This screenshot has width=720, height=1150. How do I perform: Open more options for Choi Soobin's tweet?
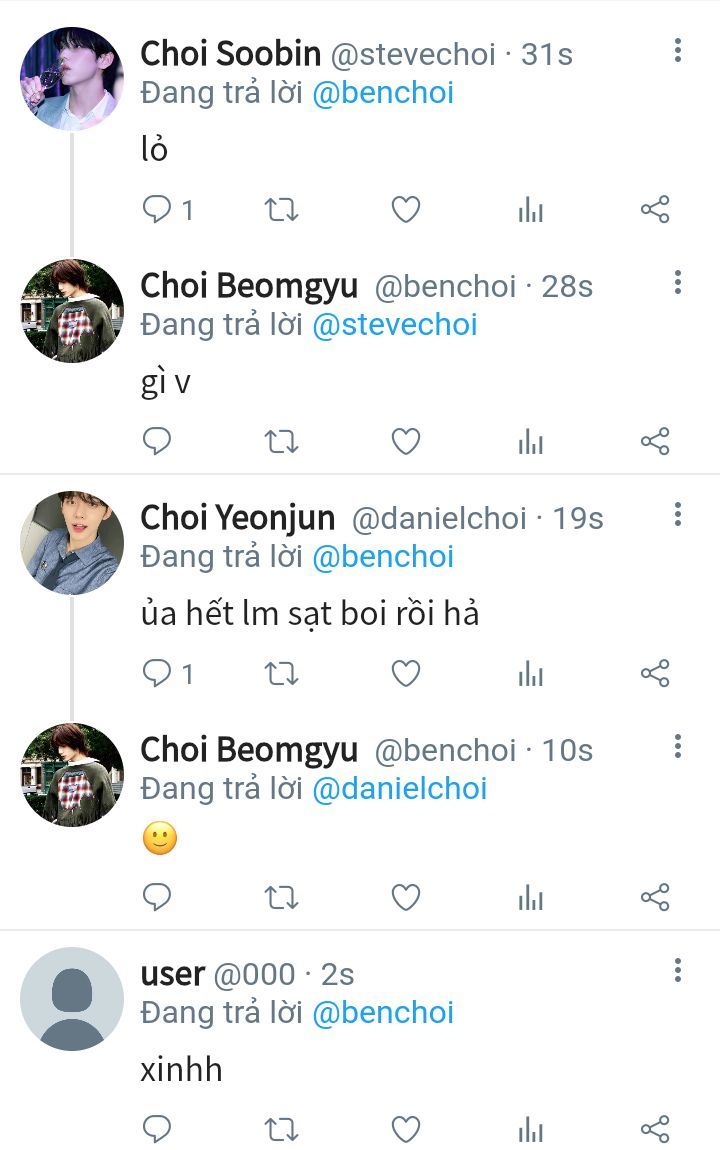click(x=678, y=51)
